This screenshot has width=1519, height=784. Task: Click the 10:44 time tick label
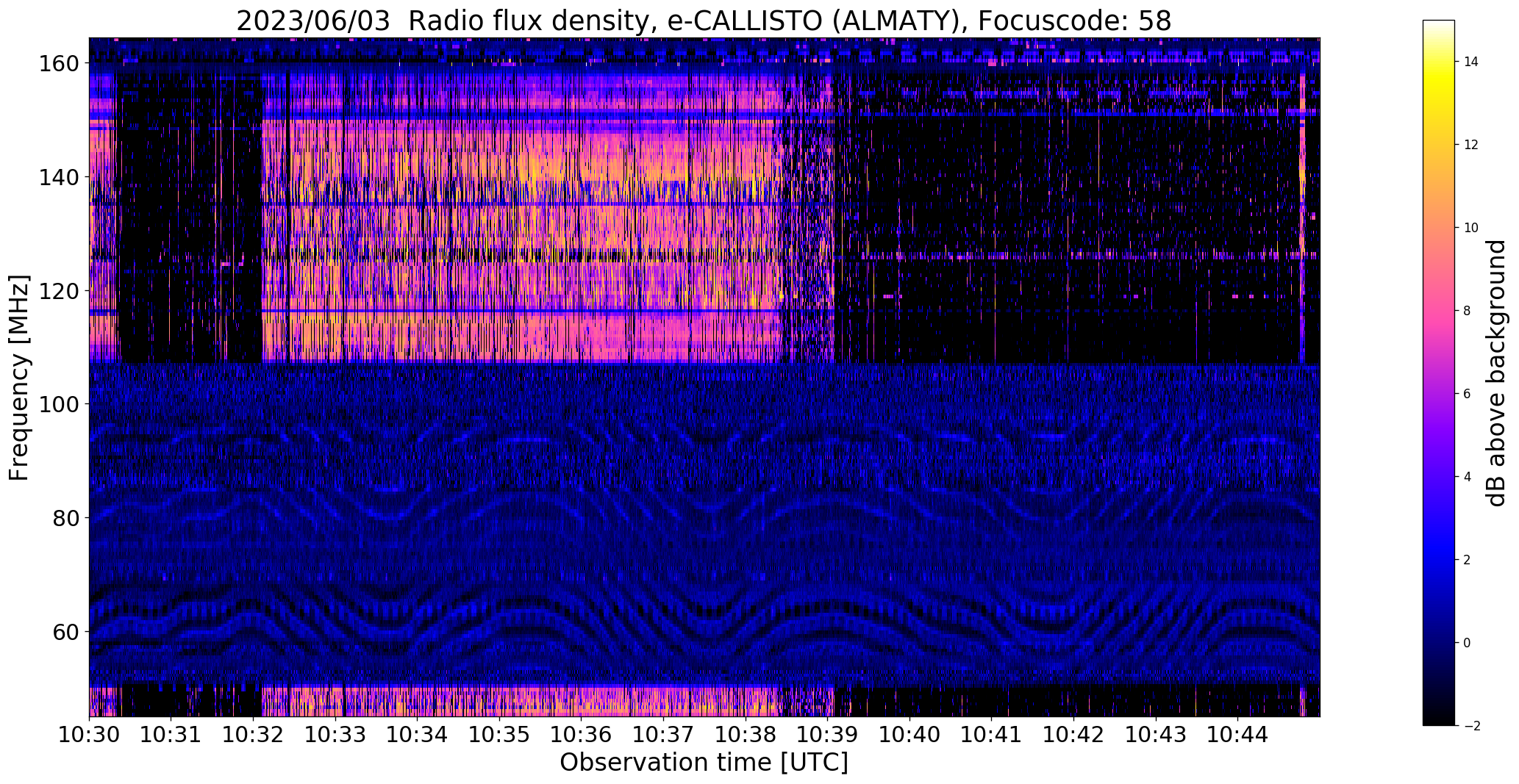coord(1237,734)
